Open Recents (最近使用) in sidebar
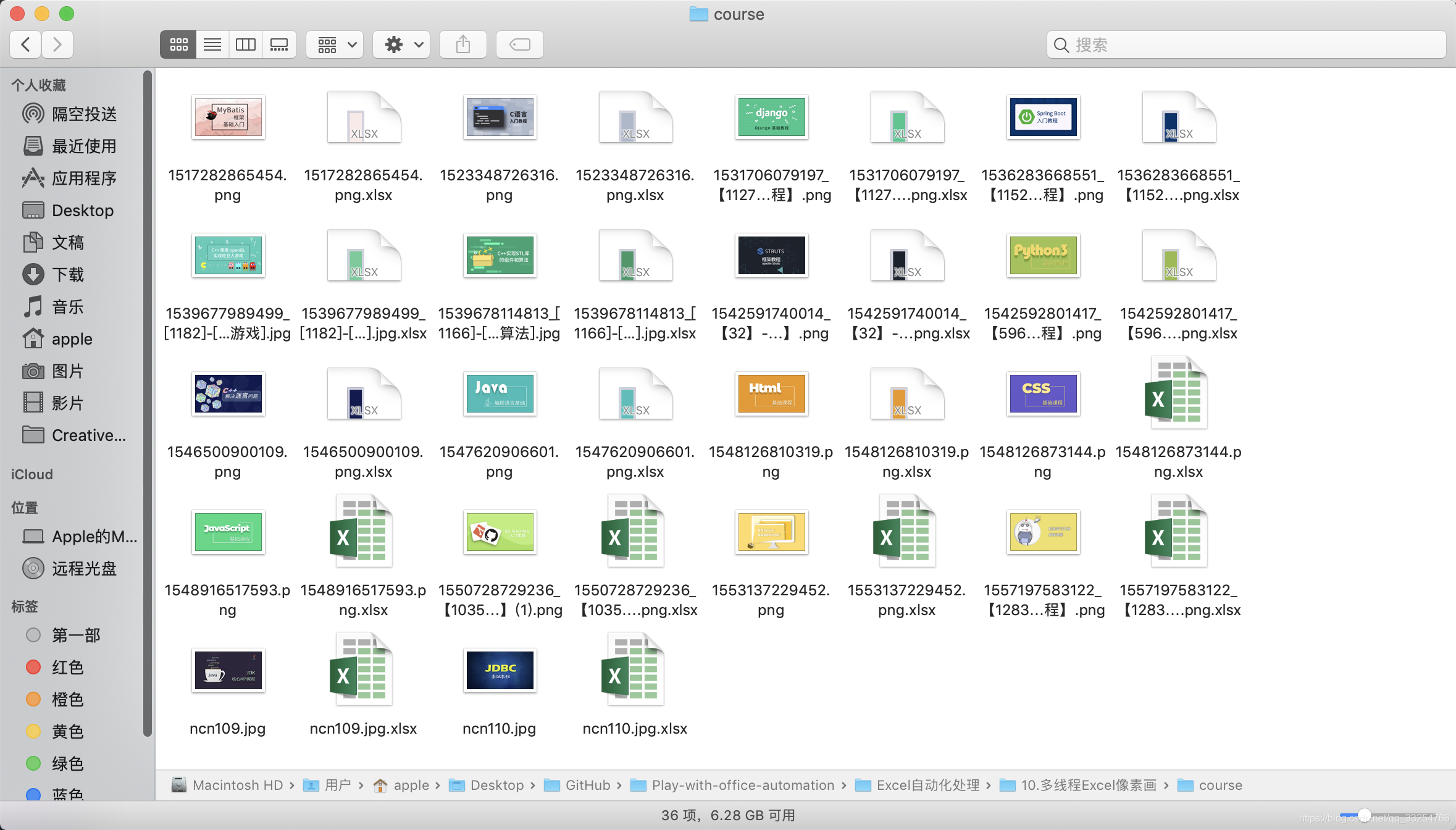 [x=70, y=146]
